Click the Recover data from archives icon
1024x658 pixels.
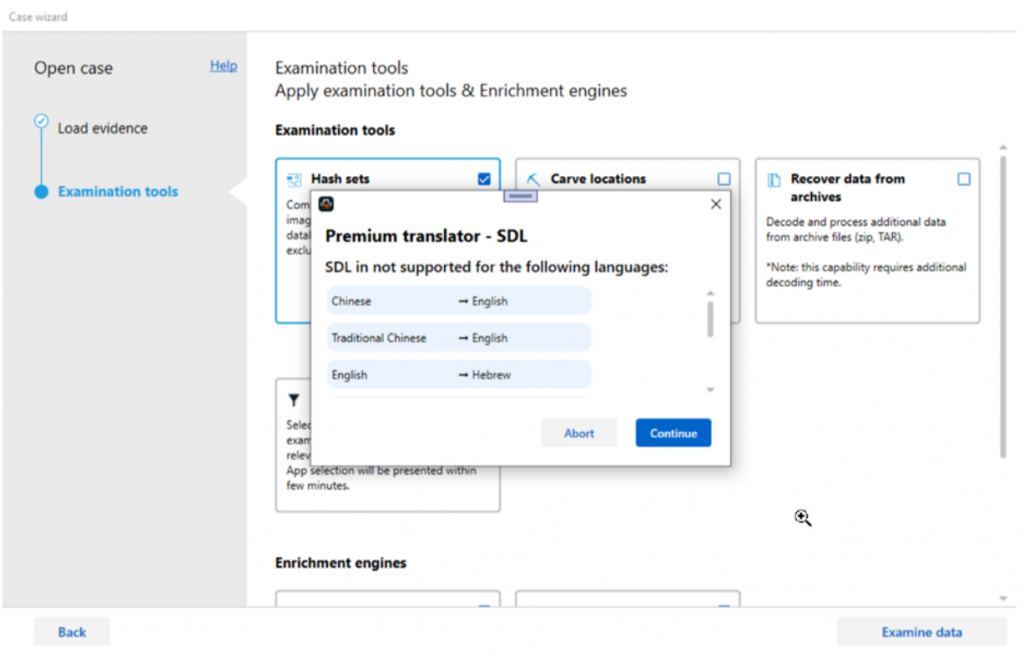[774, 180]
